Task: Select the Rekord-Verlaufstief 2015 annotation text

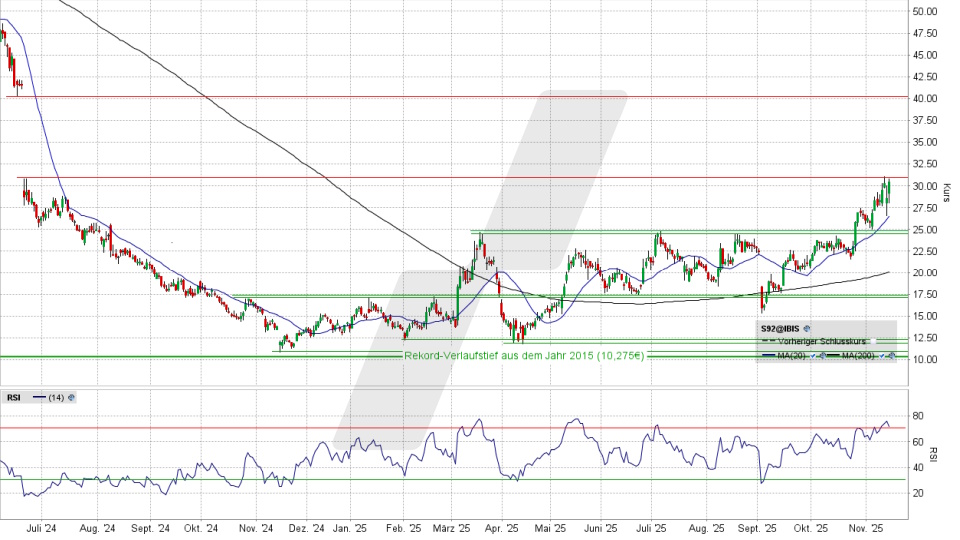Action: click(525, 356)
